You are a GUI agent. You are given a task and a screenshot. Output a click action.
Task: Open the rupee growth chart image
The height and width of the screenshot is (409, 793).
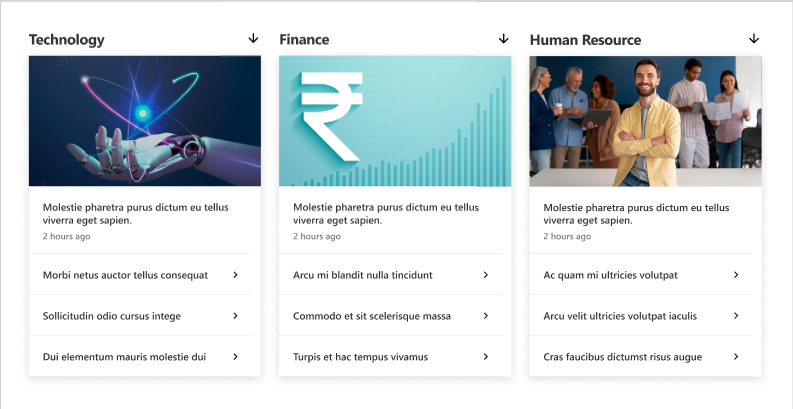(x=395, y=121)
